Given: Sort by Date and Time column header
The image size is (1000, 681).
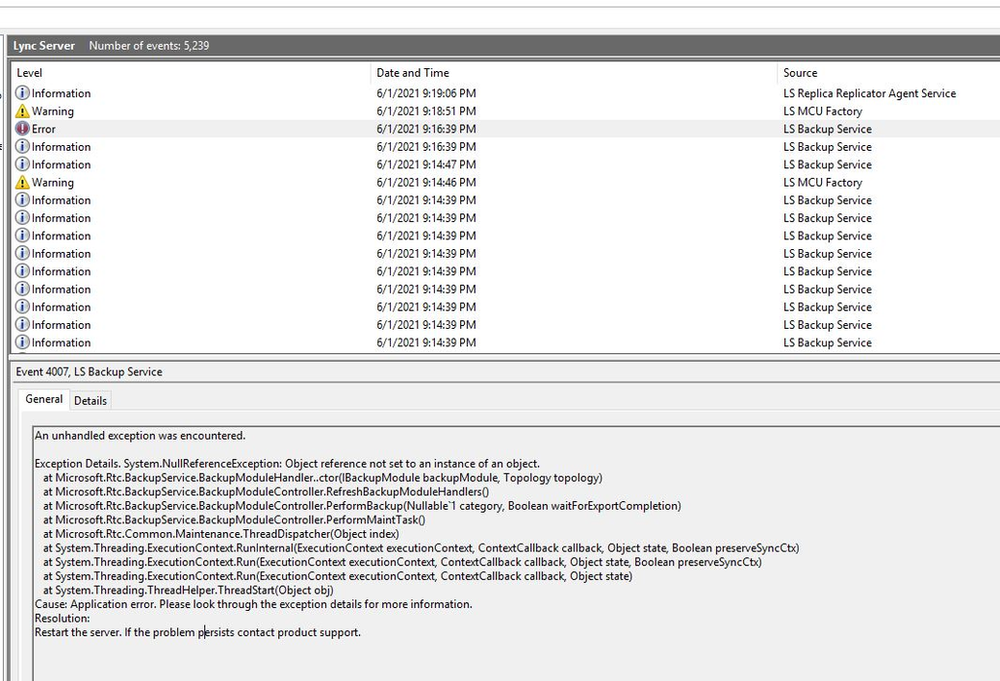Looking at the screenshot, I should point(413,73).
